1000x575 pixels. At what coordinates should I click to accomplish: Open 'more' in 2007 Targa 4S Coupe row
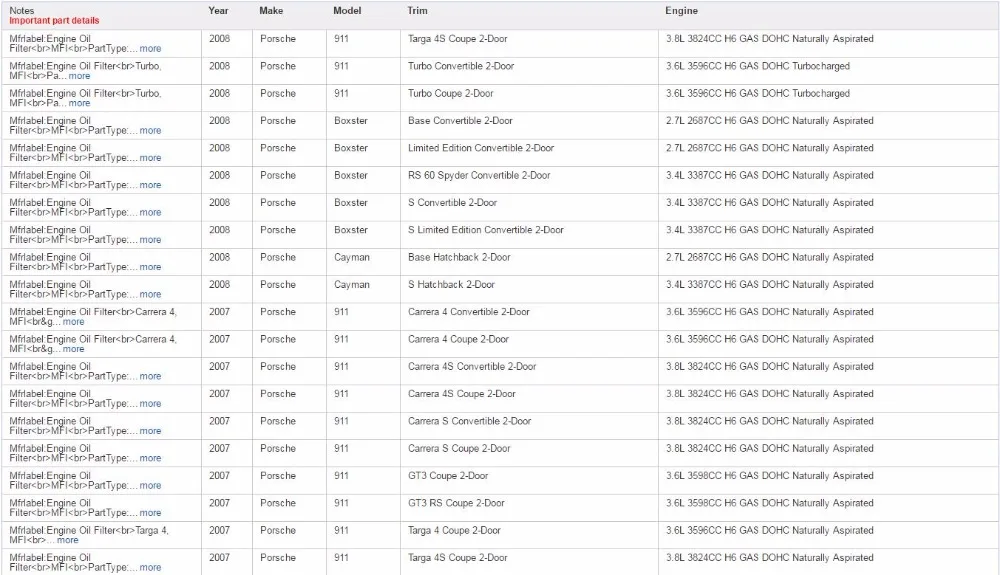coord(150,568)
